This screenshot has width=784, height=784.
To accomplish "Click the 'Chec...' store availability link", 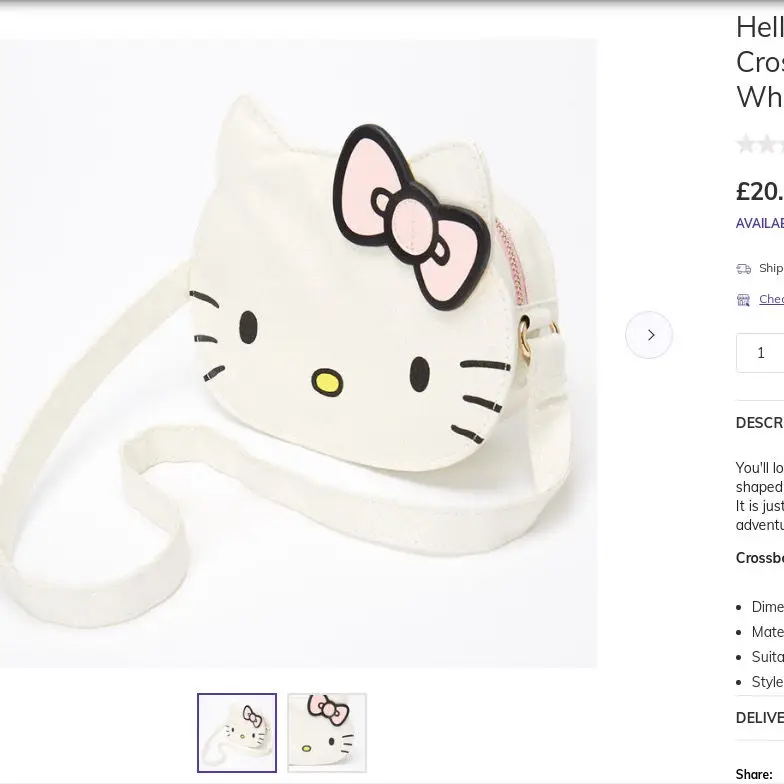I will click(771, 299).
